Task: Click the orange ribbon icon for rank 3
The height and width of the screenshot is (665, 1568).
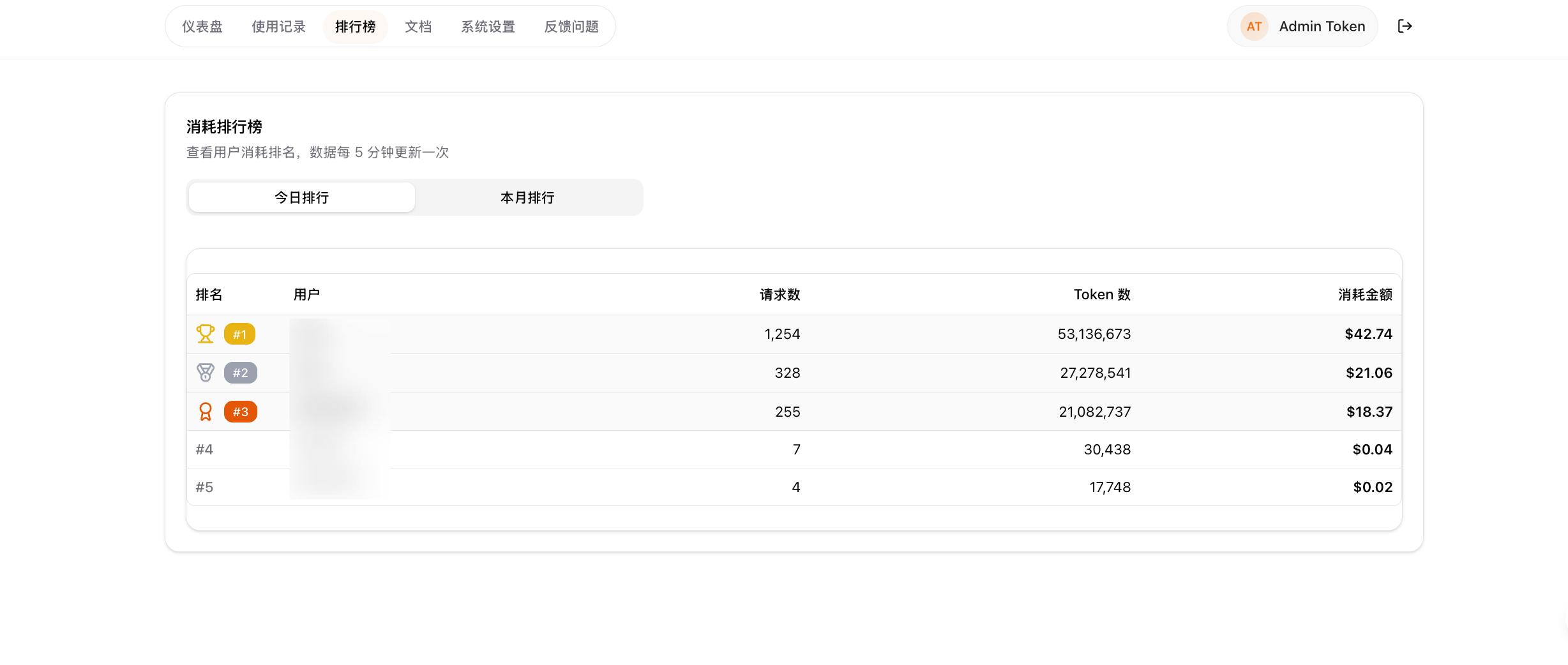Action: [x=205, y=412]
